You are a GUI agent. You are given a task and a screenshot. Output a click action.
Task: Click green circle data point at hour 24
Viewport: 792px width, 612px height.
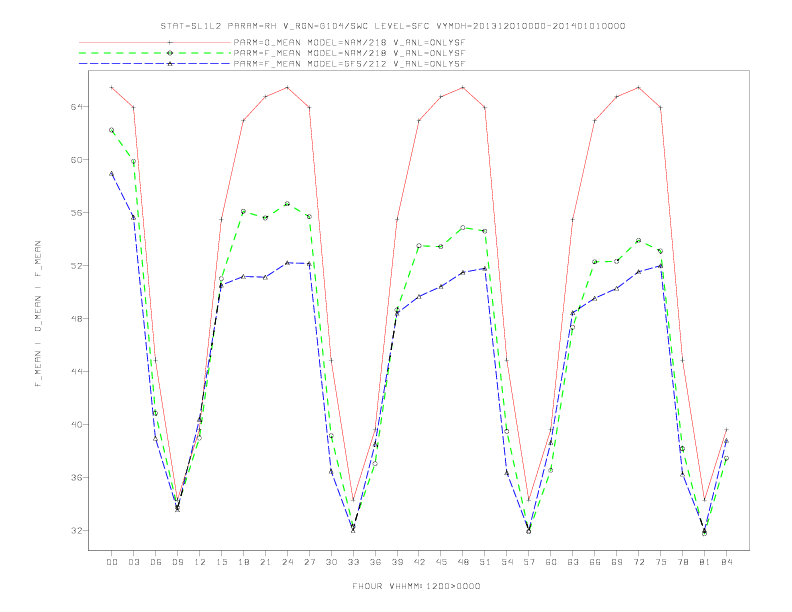click(287, 203)
